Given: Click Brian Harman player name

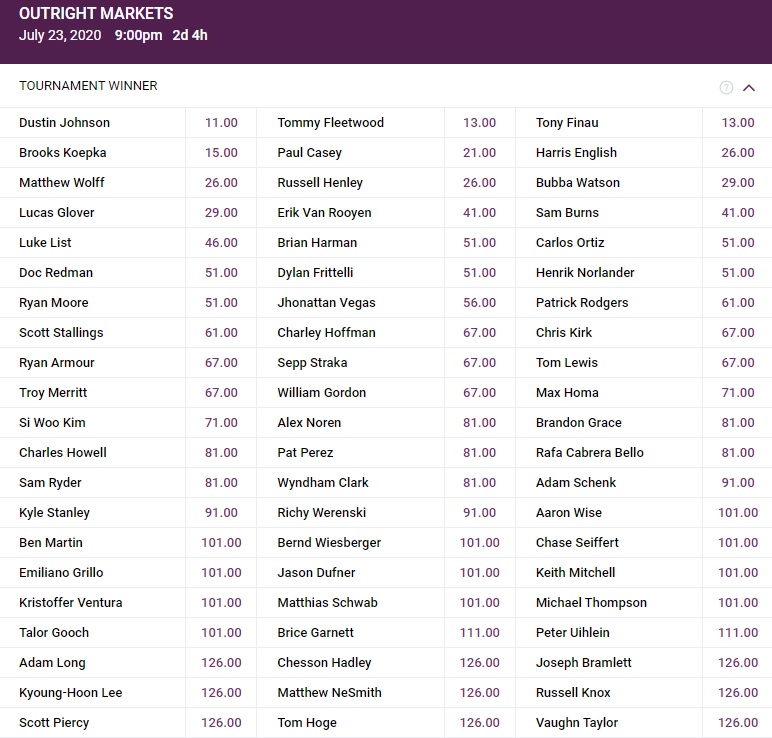Looking at the screenshot, I should pyautogui.click(x=317, y=243).
